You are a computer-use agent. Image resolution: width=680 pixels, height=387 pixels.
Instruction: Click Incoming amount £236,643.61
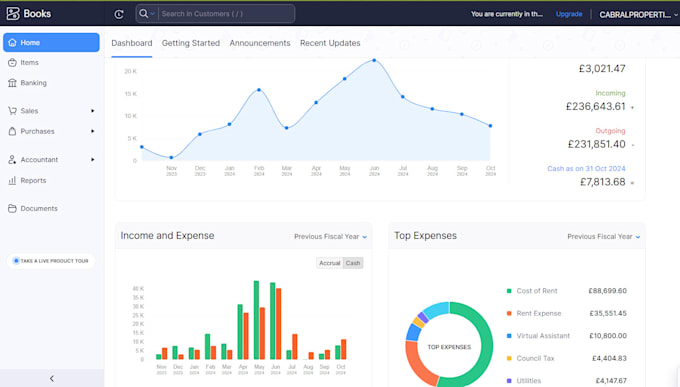(595, 106)
